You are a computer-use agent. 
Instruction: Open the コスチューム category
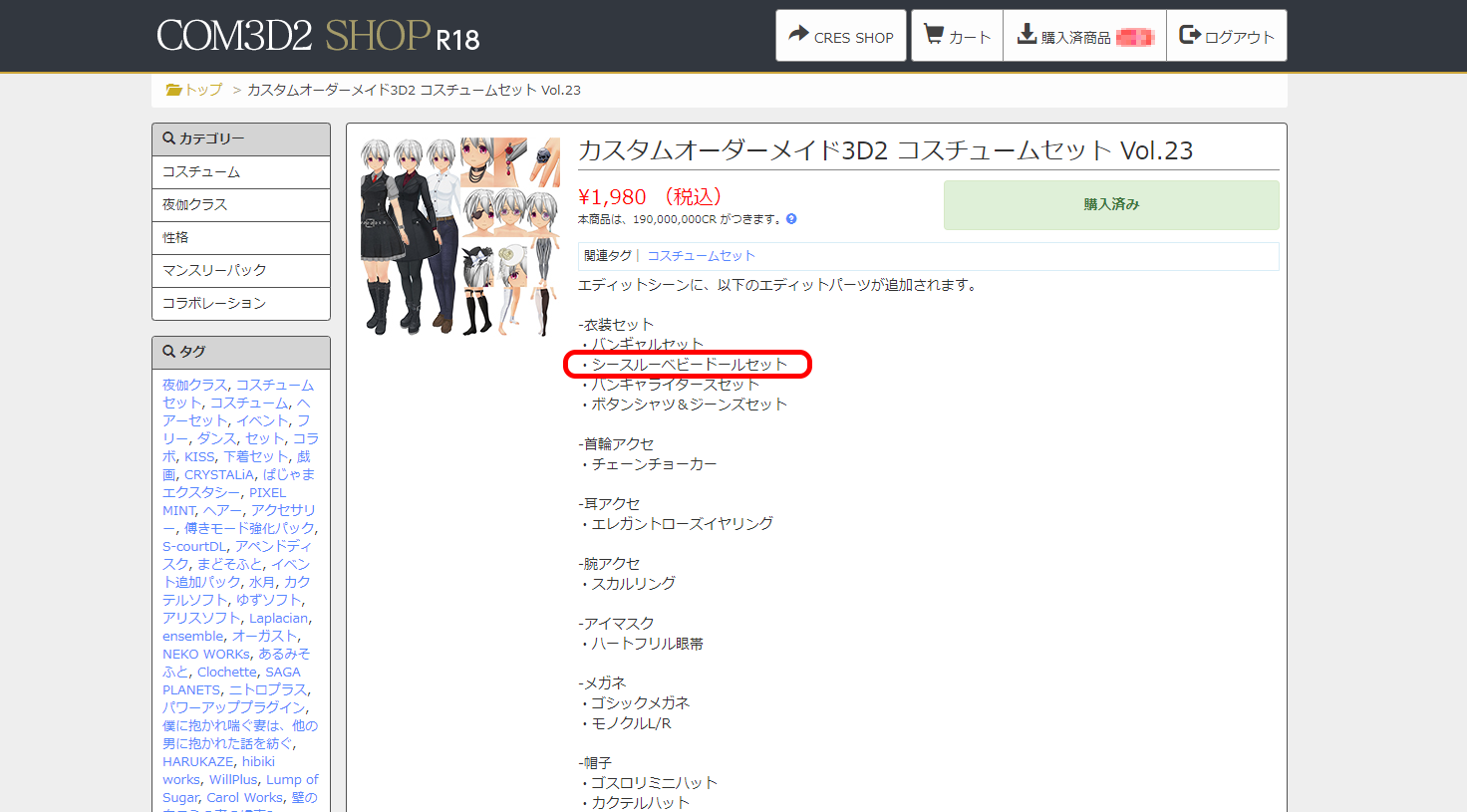[x=241, y=172]
